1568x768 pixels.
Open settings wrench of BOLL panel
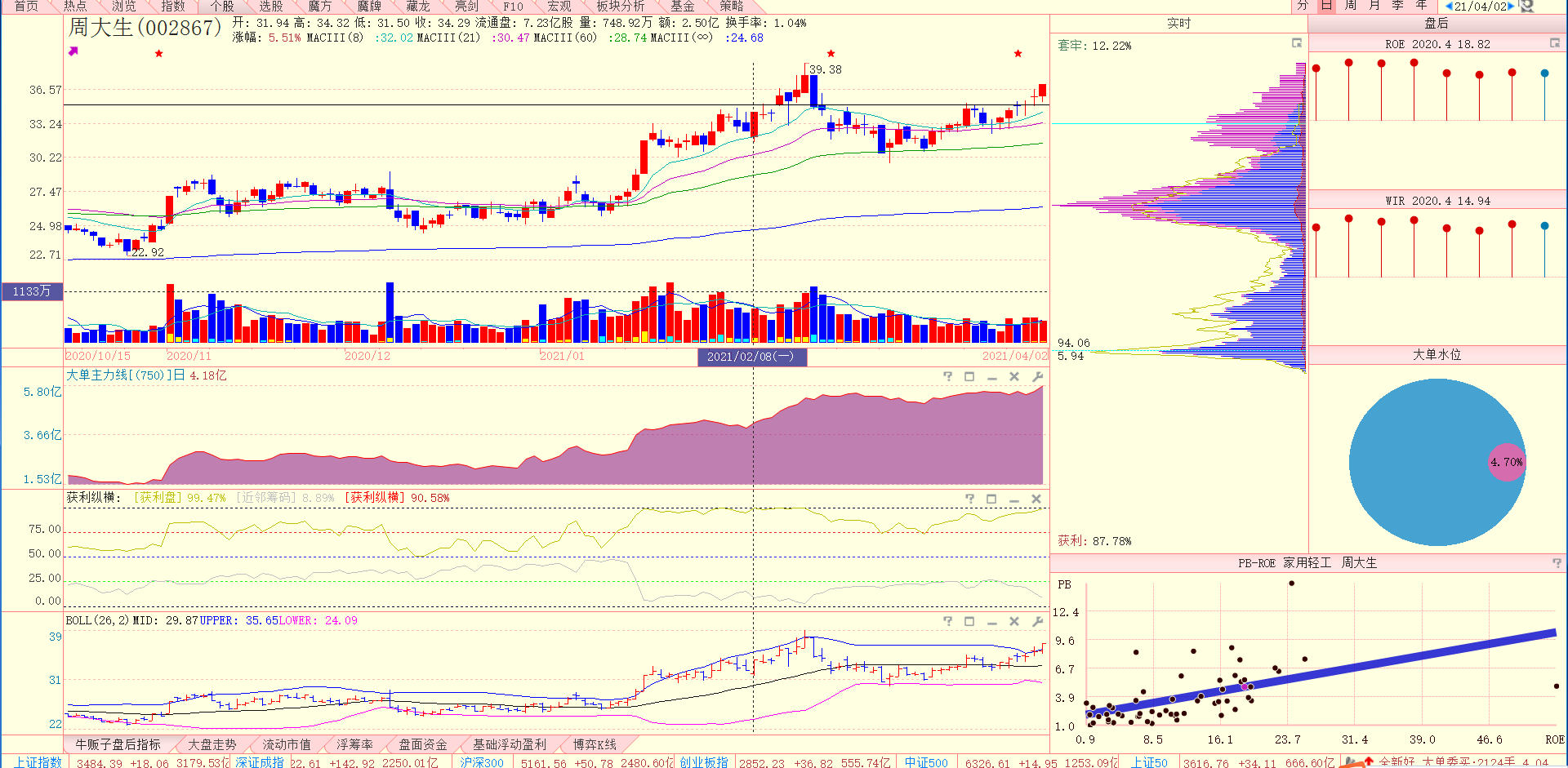point(1037,621)
